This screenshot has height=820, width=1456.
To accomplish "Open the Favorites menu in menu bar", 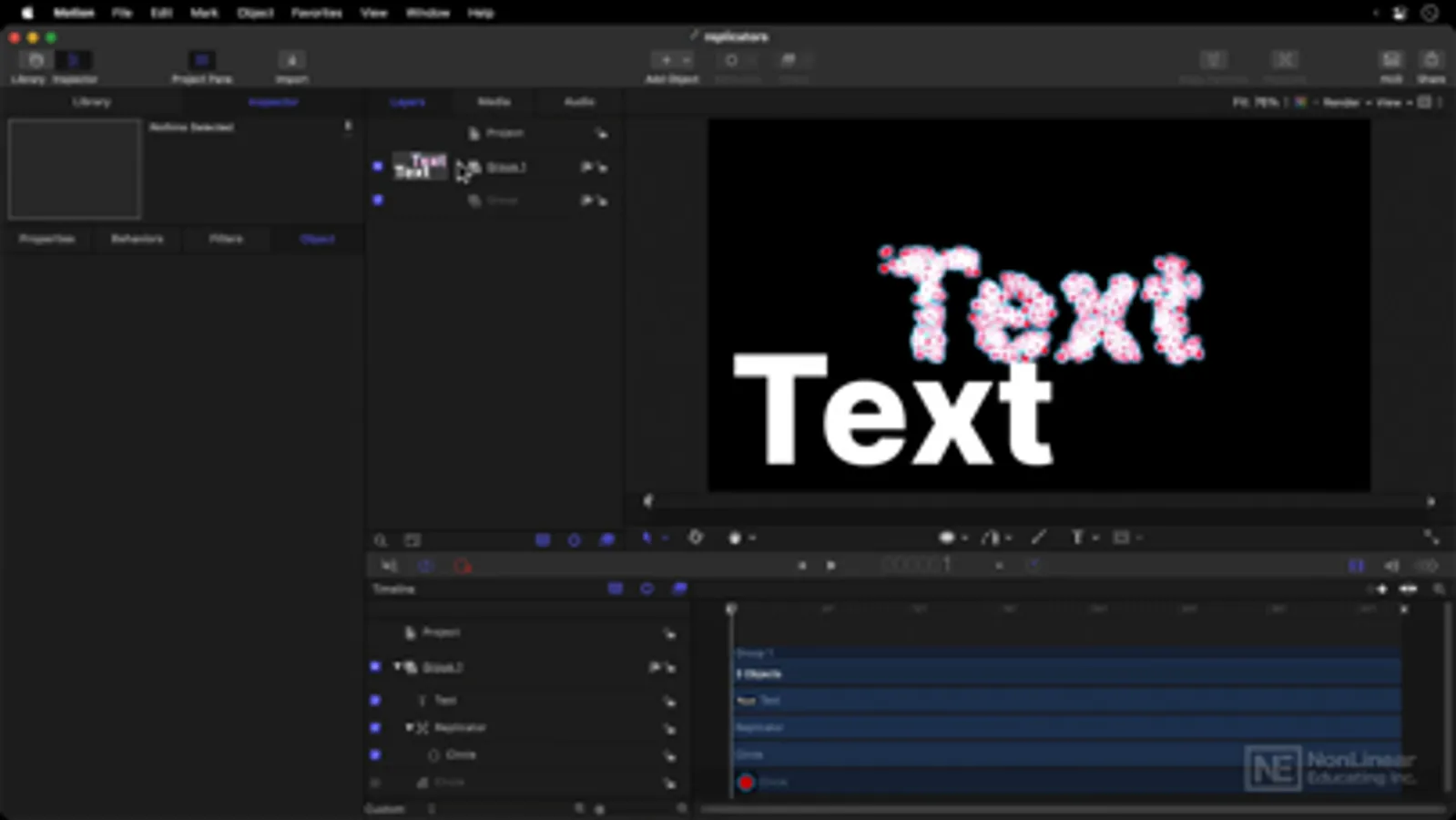I will (316, 13).
